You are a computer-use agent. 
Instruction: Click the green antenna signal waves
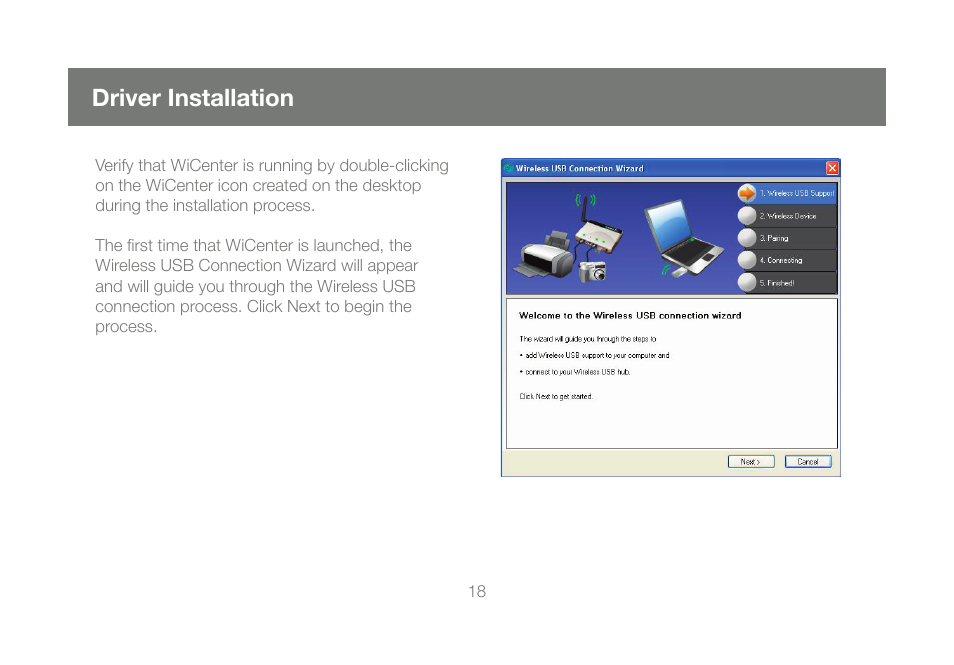[585, 200]
